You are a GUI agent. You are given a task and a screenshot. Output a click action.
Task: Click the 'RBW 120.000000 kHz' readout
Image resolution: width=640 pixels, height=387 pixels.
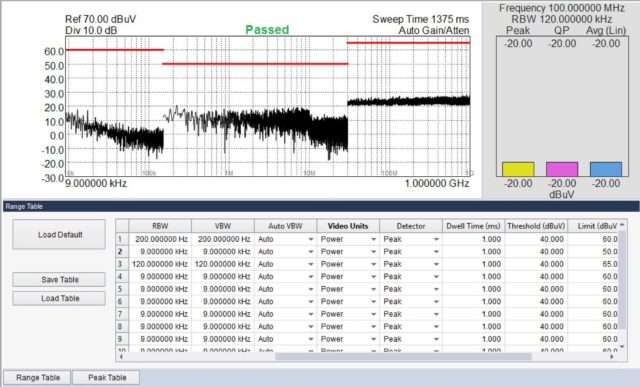(x=562, y=19)
